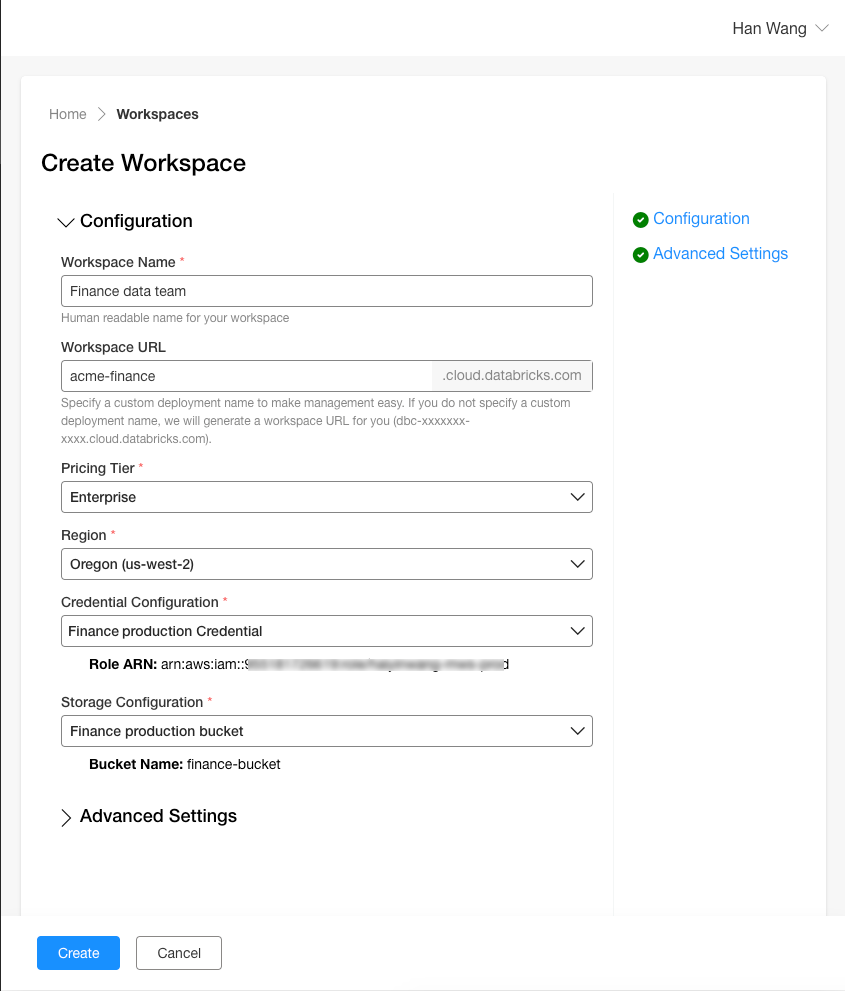The image size is (845, 991).
Task: Go to Home in the breadcrumb
Action: click(x=68, y=114)
